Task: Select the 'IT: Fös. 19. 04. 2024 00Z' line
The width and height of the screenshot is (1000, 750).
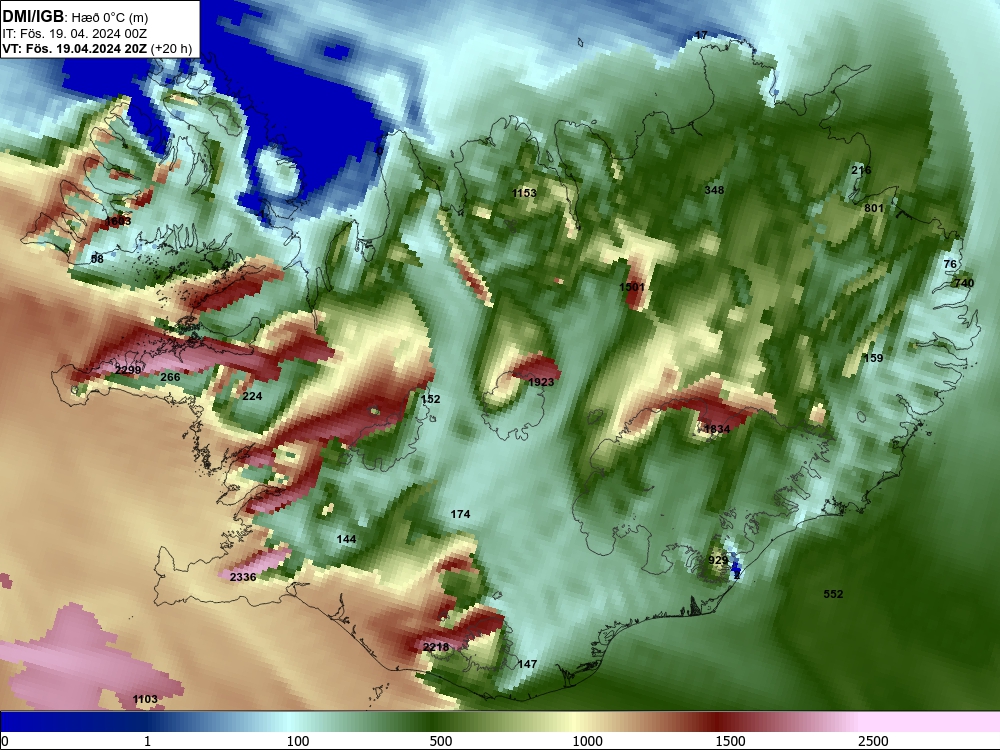Action: (x=75, y=34)
